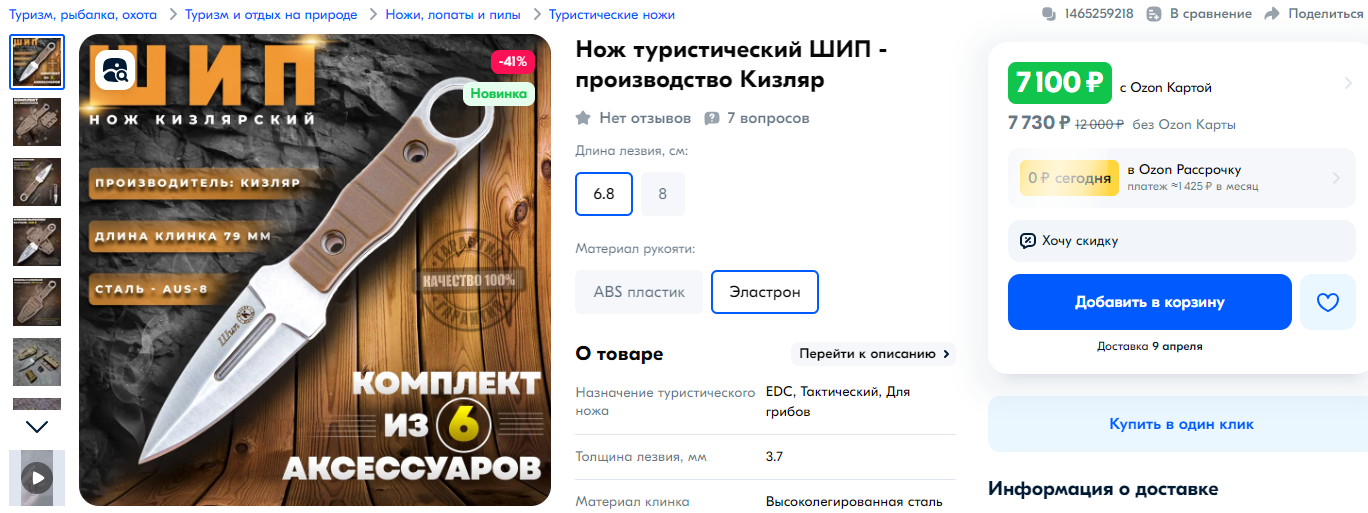Choose ABS пластик handle material
This screenshot has height=513, width=1368.
(x=639, y=292)
